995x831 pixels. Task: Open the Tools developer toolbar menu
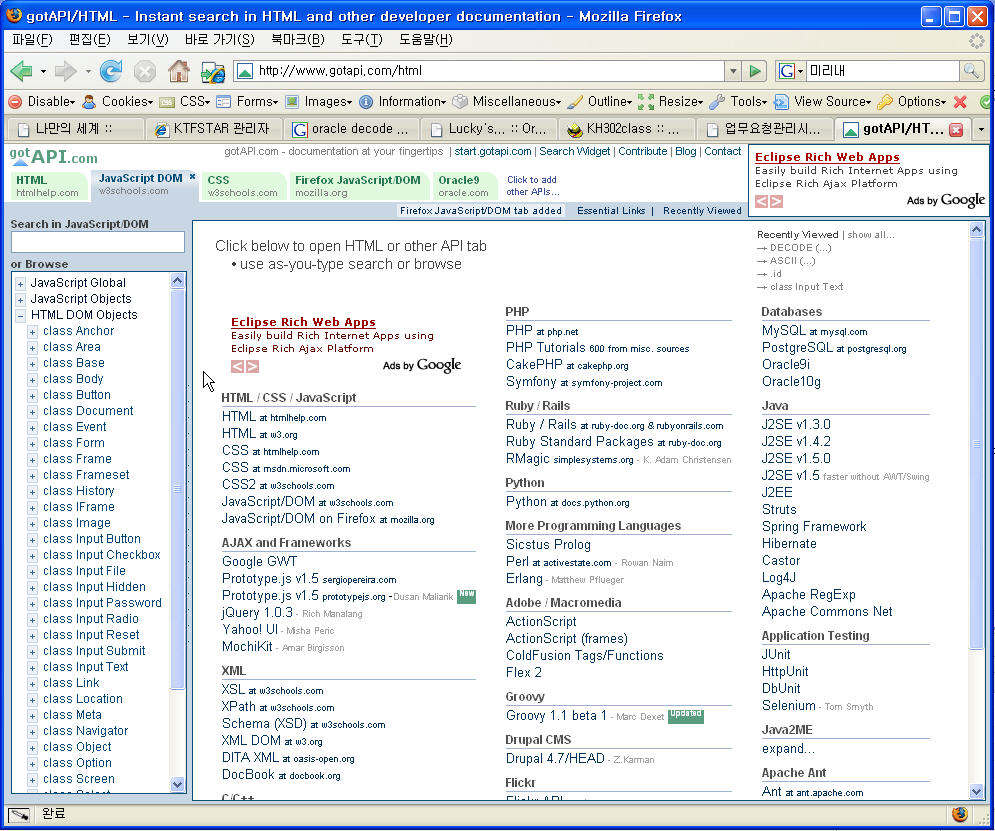pos(738,101)
